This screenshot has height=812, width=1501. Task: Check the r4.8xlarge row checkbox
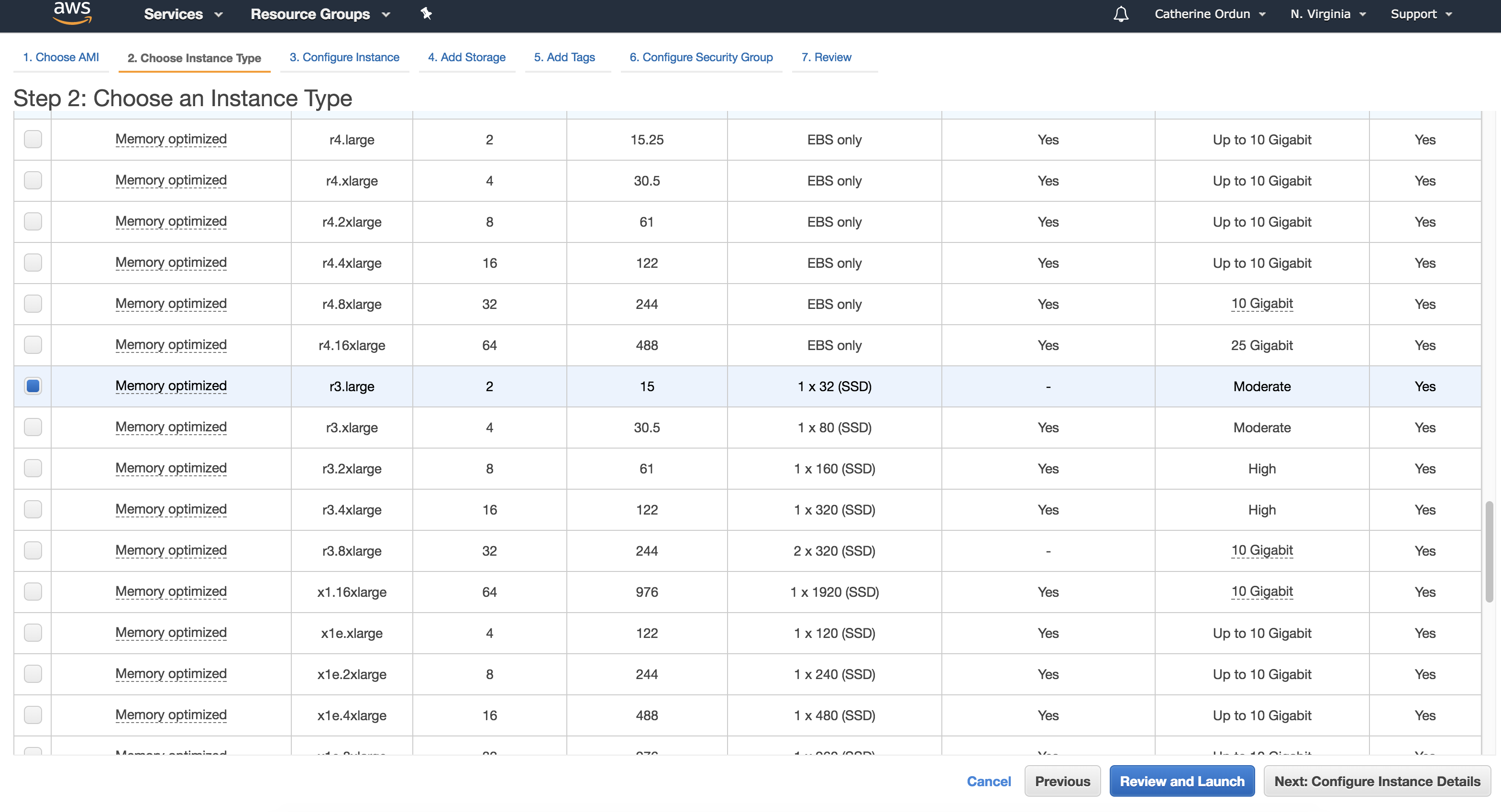click(33, 304)
